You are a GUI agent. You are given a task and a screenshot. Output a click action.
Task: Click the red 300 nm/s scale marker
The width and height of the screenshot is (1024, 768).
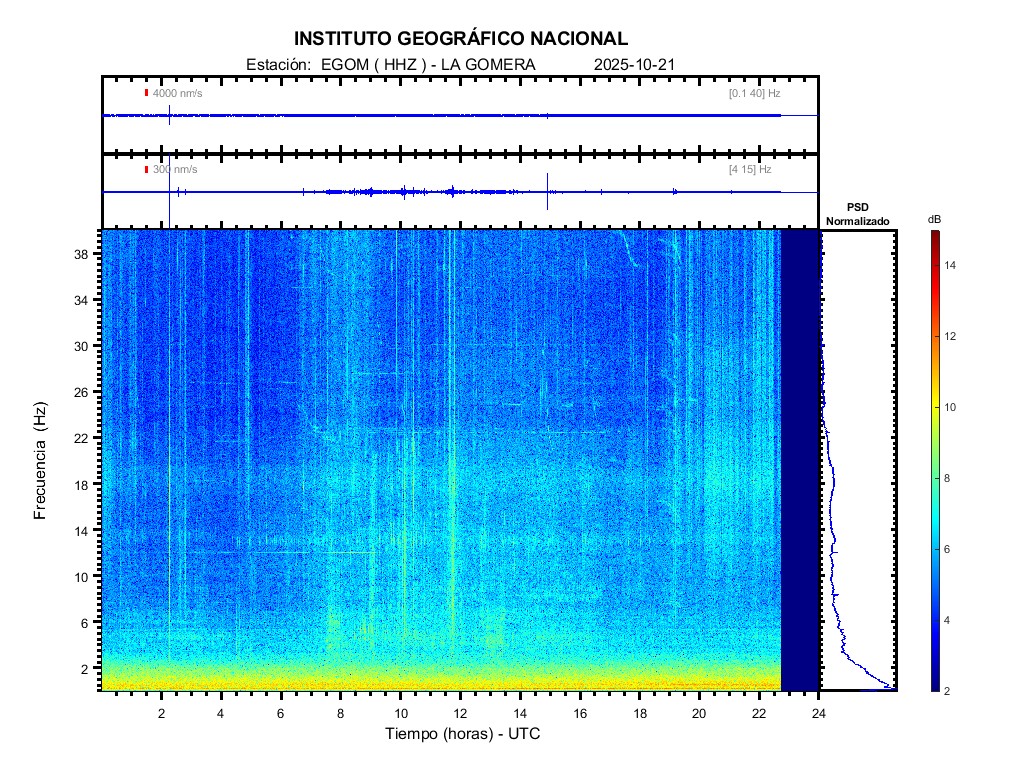pos(147,170)
